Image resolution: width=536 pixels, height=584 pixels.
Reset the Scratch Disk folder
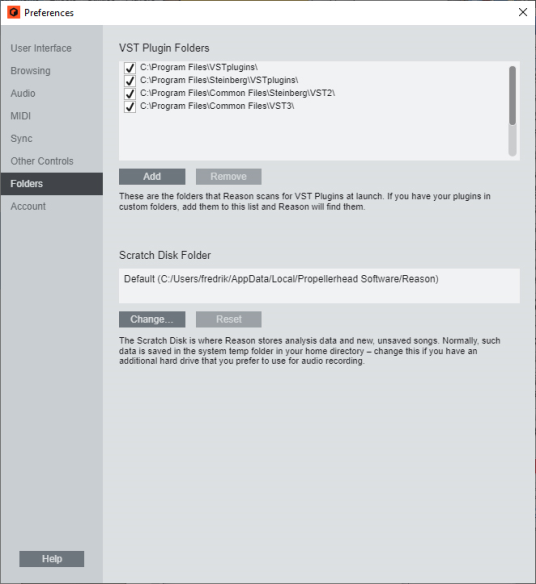229,319
